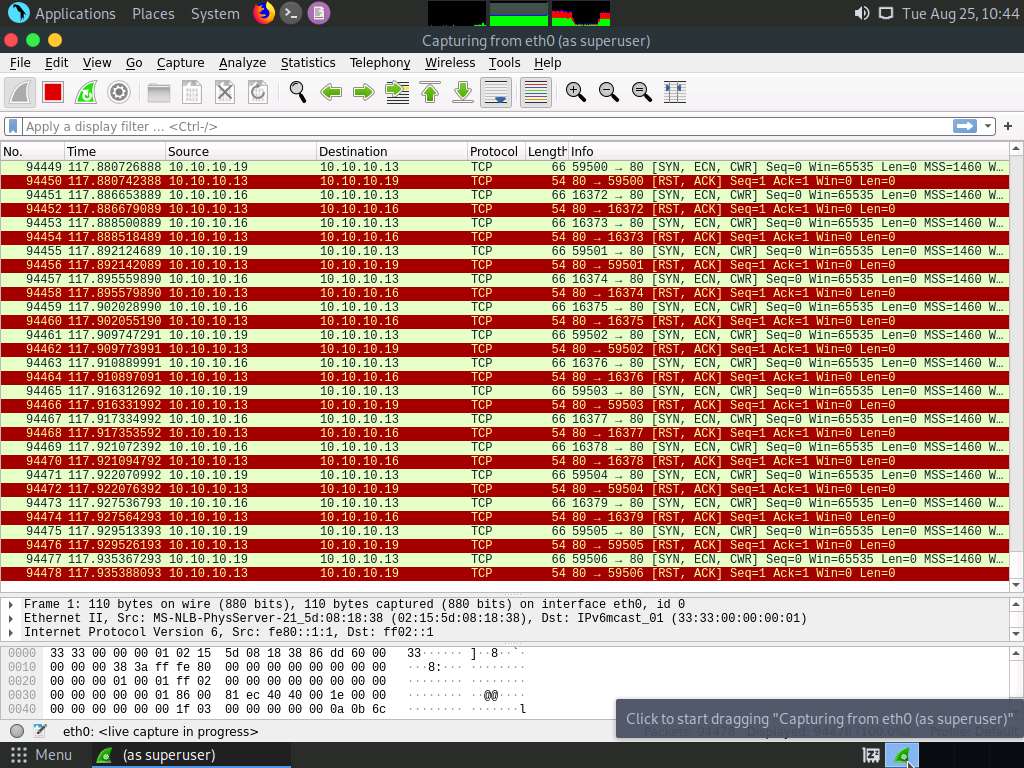Click the open capture file folder icon
The height and width of the screenshot is (768, 1024).
pyautogui.click(x=159, y=92)
